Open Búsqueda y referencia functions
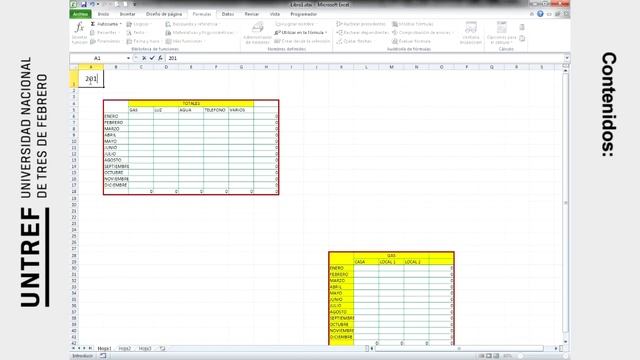Image resolution: width=640 pixels, height=360 pixels. click(x=192, y=24)
